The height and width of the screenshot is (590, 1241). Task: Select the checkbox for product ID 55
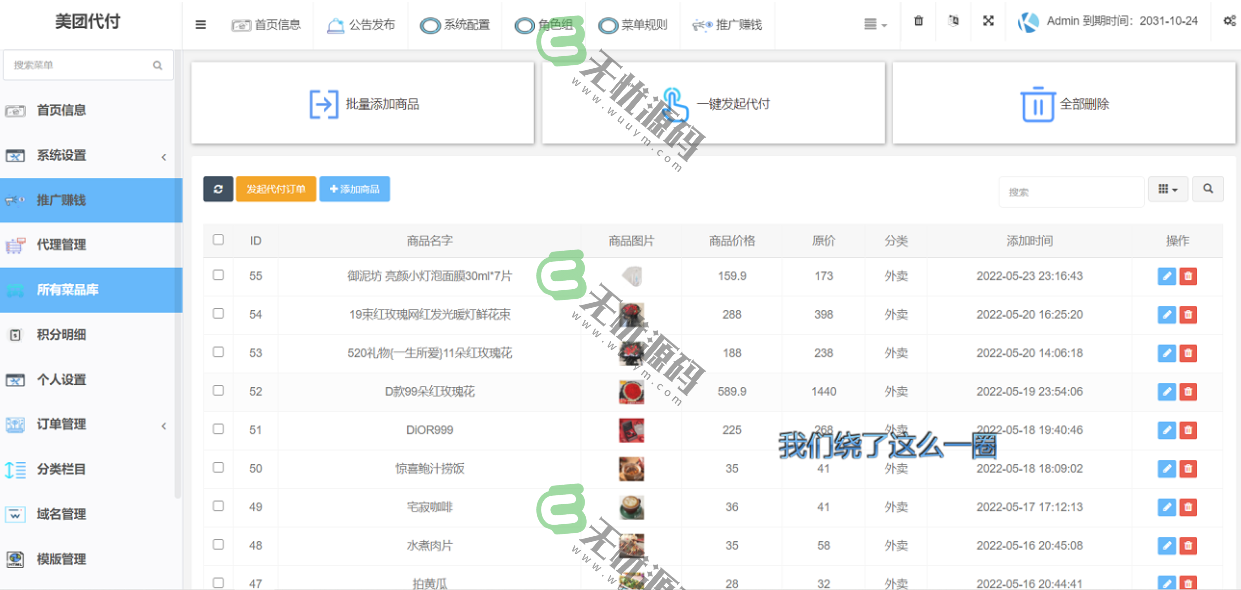click(x=217, y=275)
